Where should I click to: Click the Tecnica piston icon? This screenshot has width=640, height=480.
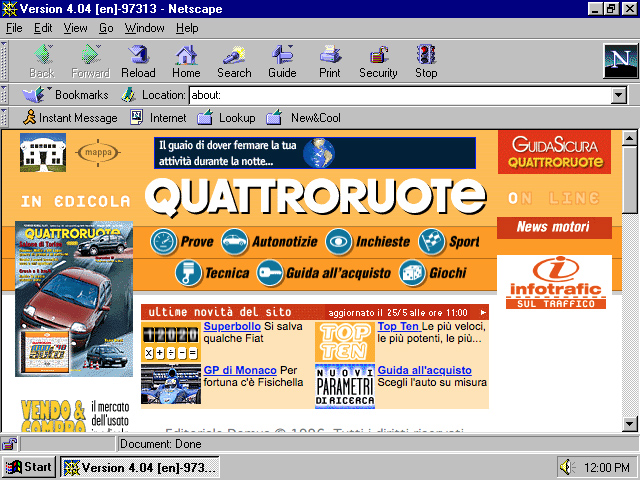[x=188, y=273]
